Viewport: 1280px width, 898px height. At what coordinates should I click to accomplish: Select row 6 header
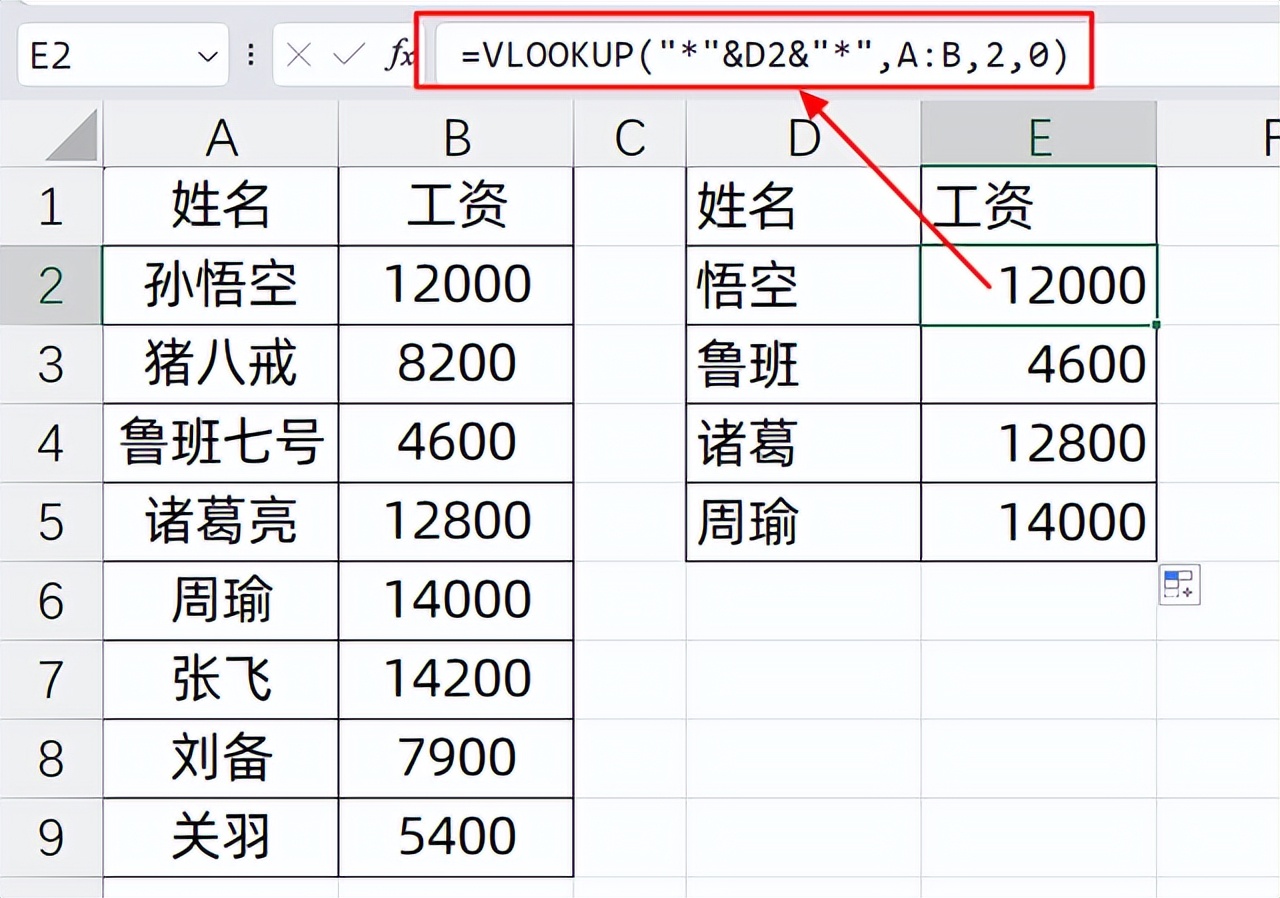[51, 601]
